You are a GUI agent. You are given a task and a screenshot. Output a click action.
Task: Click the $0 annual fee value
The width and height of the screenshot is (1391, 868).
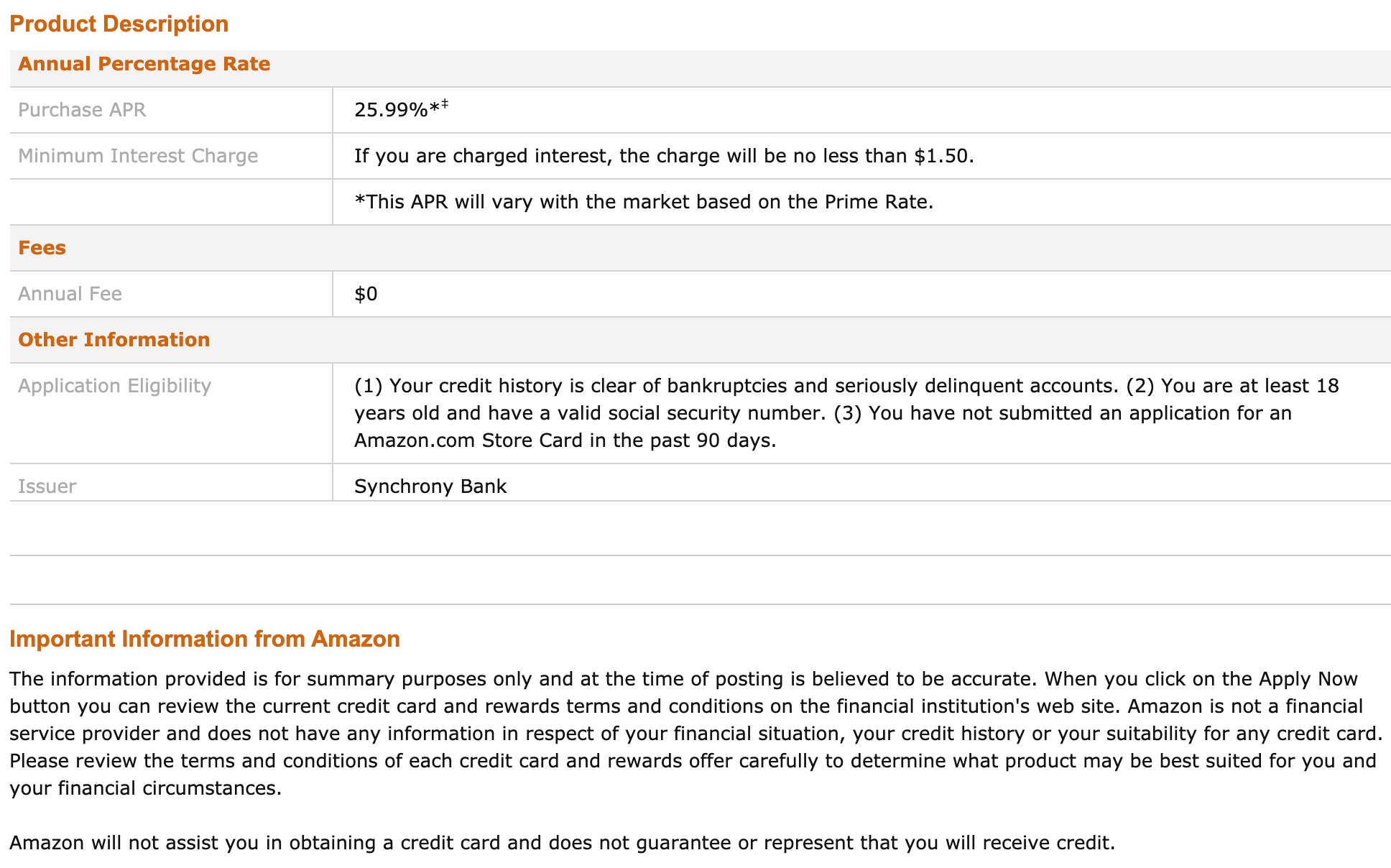click(x=366, y=294)
